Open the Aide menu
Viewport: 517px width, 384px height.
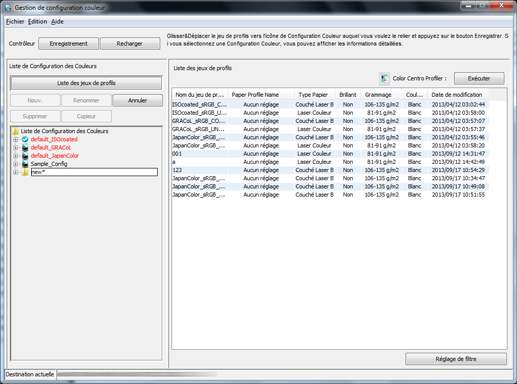(57, 22)
